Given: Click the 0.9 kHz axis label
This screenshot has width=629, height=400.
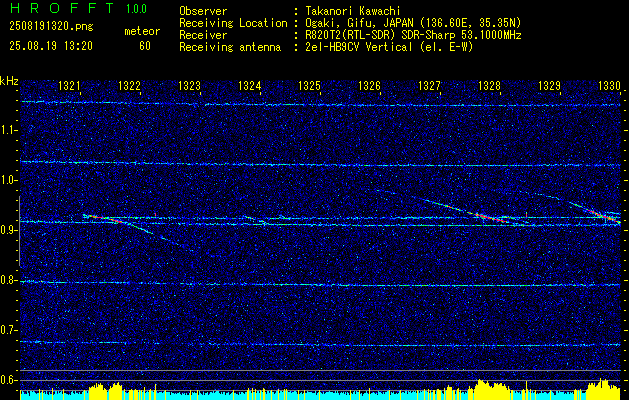Looking at the screenshot, I should (x=7, y=230).
